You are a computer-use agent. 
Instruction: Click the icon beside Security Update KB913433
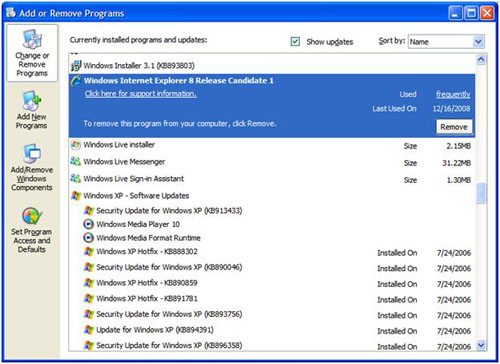tap(89, 211)
